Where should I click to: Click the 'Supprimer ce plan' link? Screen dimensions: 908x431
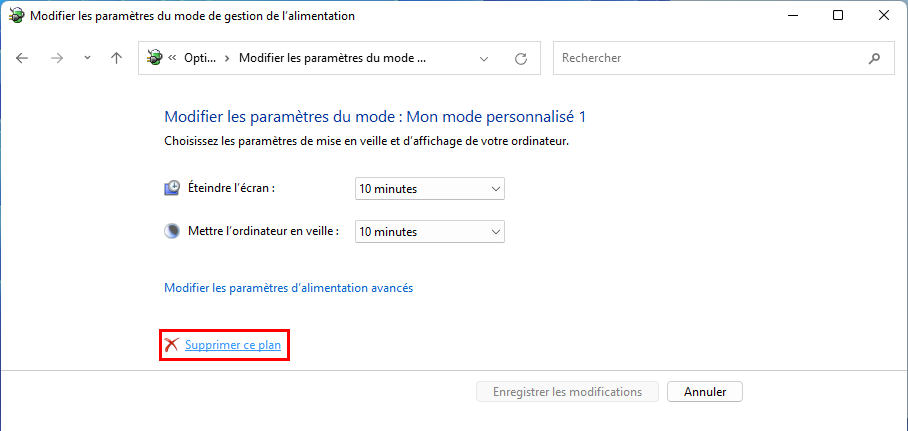pos(233,345)
